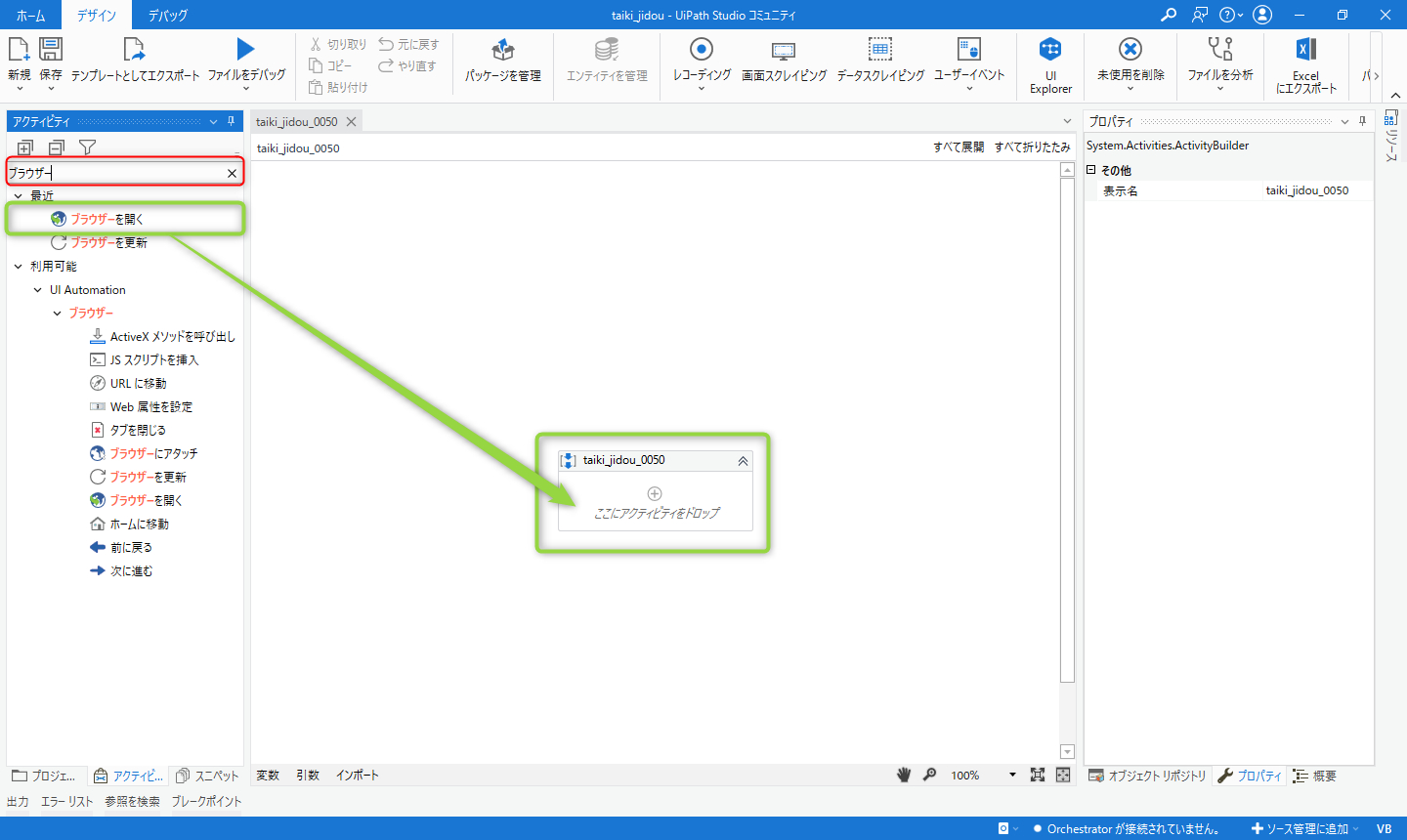This screenshot has width=1407, height=840.
Task: Click すべて折りたたみ (Collapse All)
Action: 1033,147
